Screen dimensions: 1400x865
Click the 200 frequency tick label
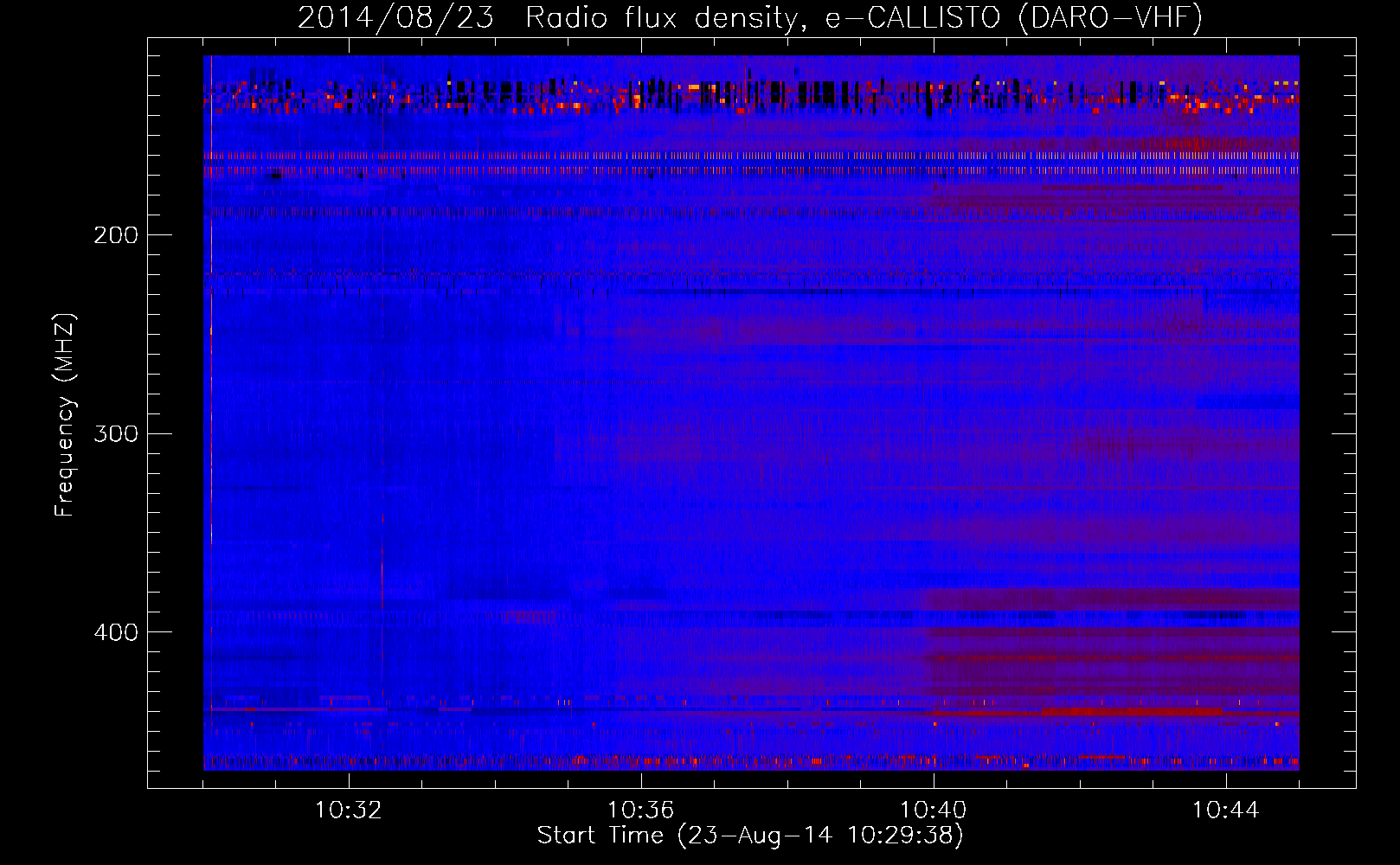coord(116,235)
